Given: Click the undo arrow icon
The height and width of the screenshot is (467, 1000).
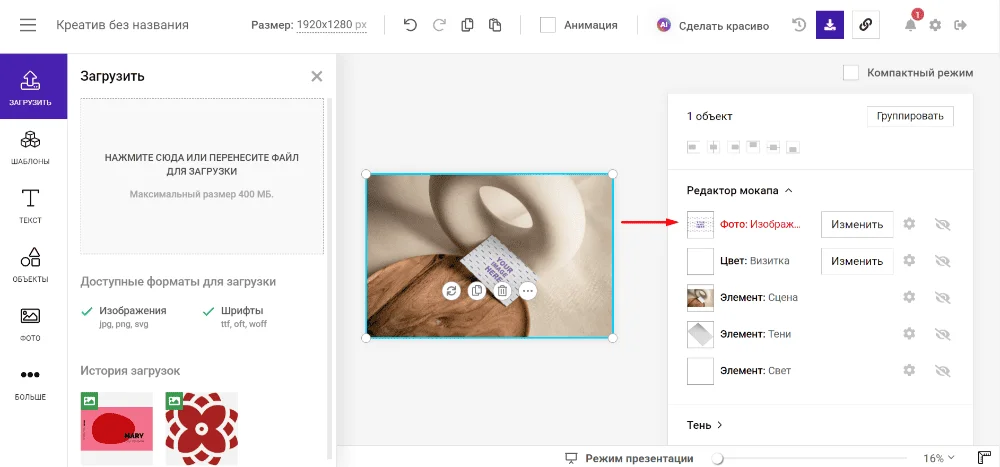Looking at the screenshot, I should 410,25.
